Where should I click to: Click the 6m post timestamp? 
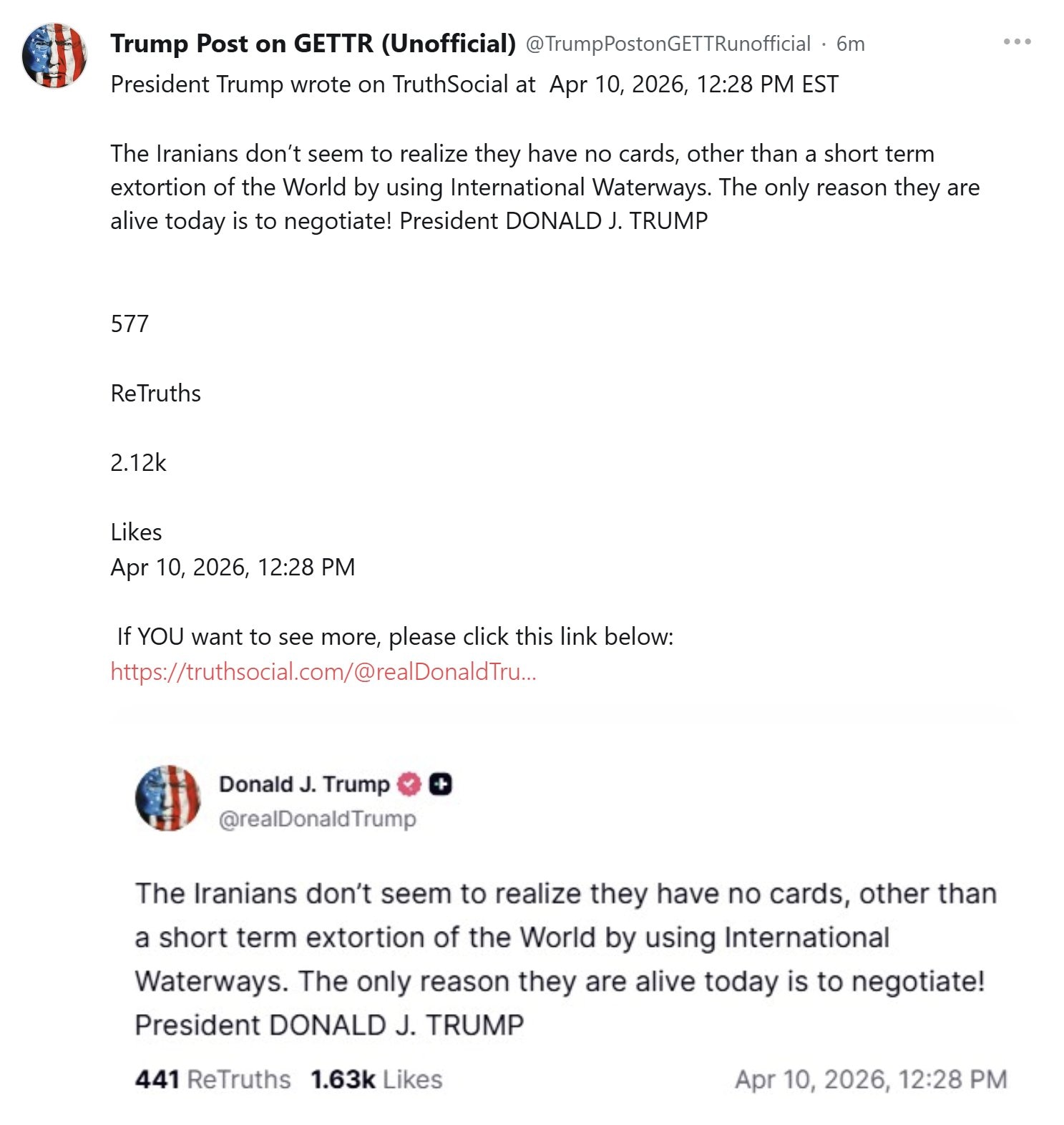click(x=850, y=44)
